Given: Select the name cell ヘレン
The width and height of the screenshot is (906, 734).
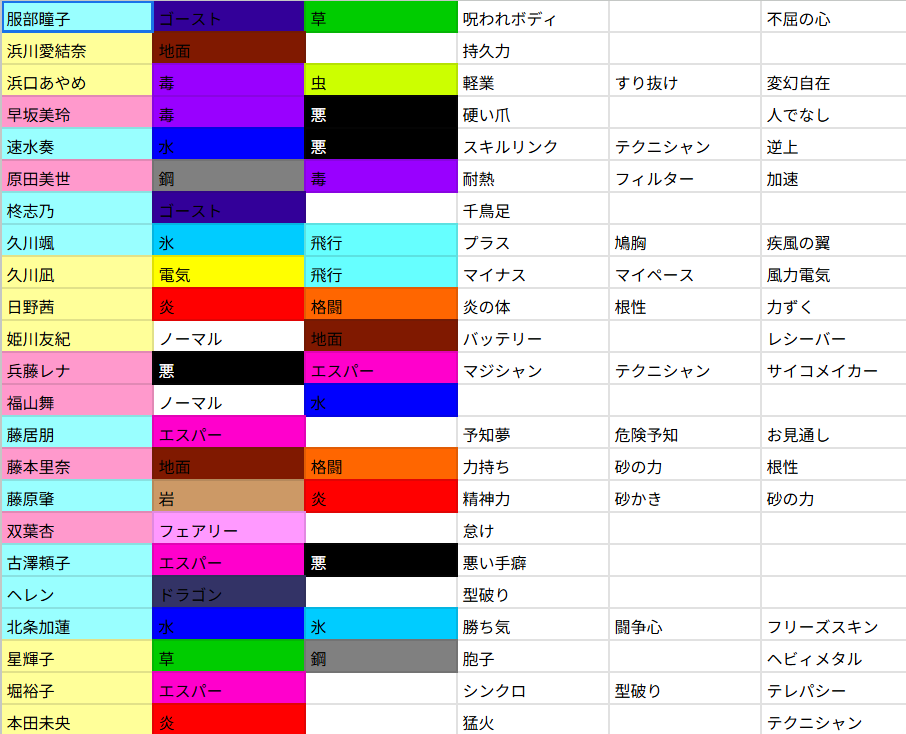Looking at the screenshot, I should [76, 594].
